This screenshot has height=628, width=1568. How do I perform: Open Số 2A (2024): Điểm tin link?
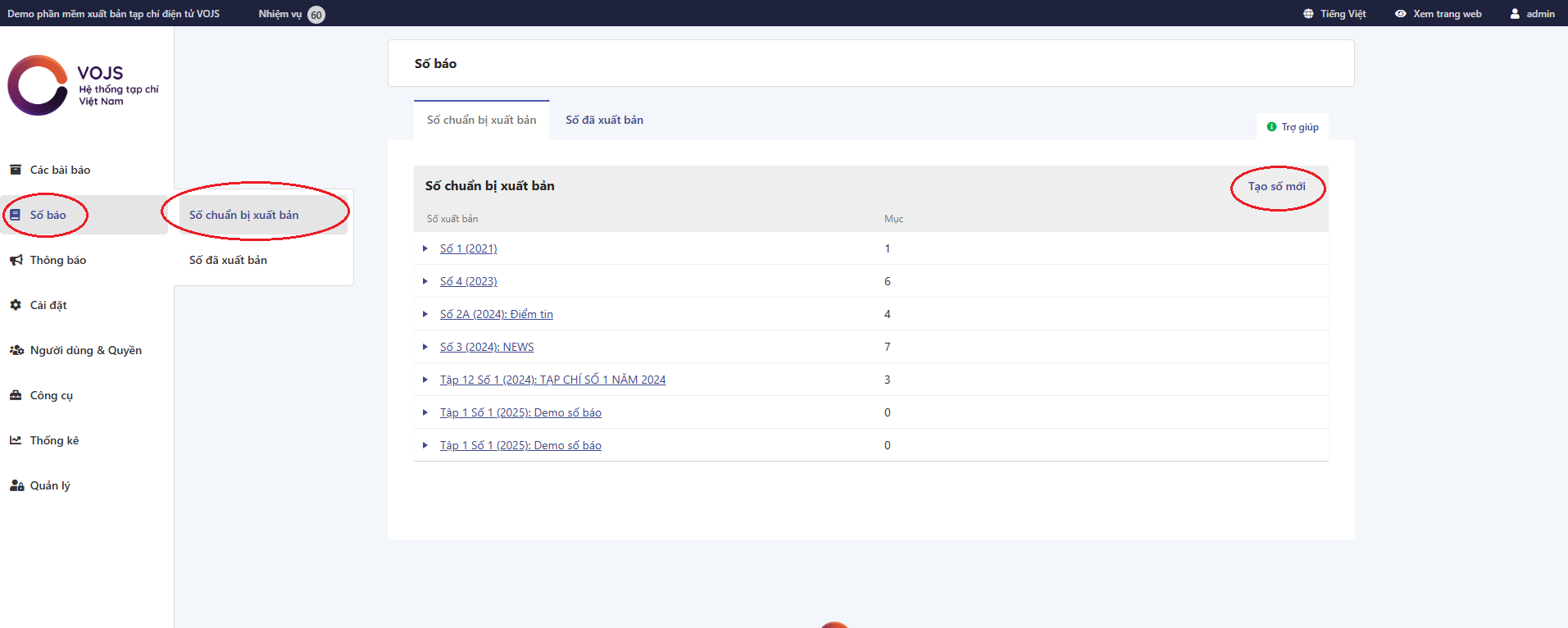point(496,314)
